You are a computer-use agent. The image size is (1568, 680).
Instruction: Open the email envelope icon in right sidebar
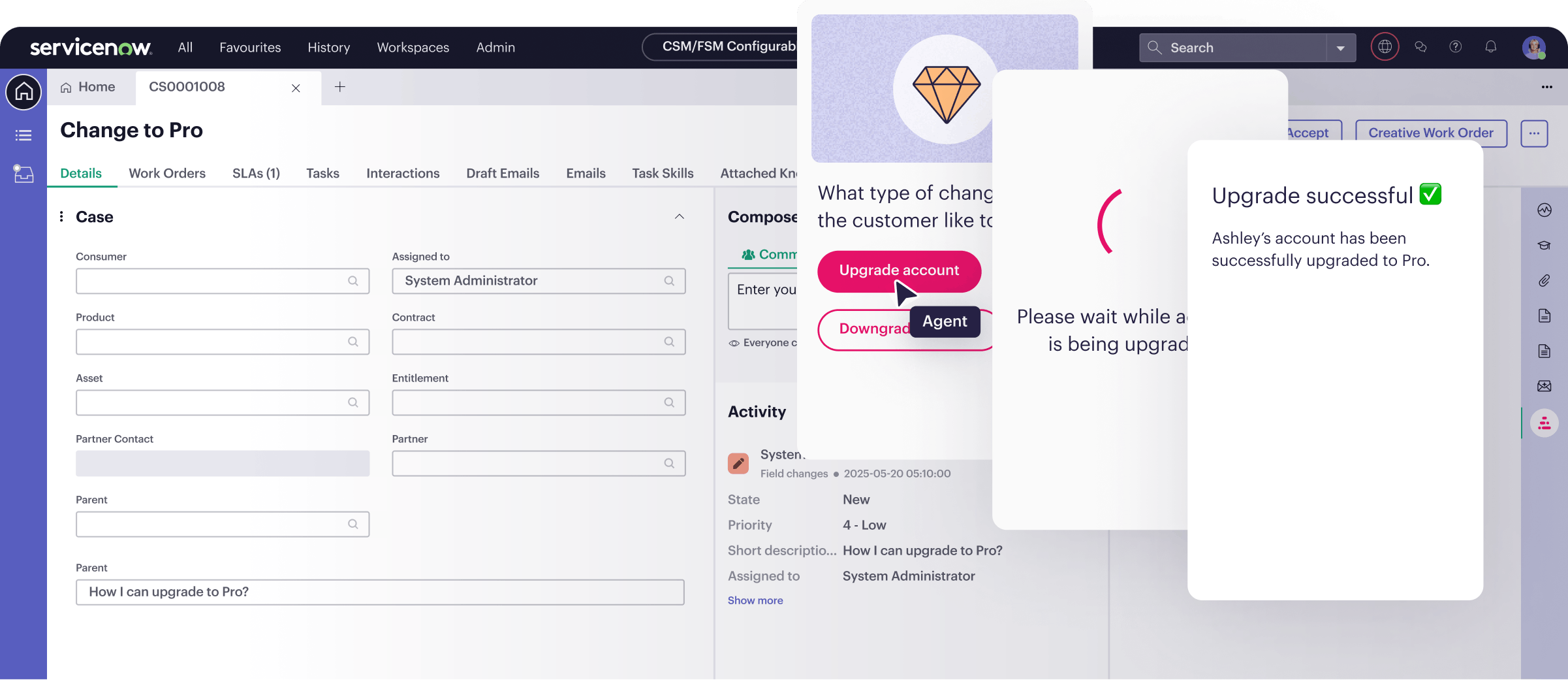(1544, 387)
